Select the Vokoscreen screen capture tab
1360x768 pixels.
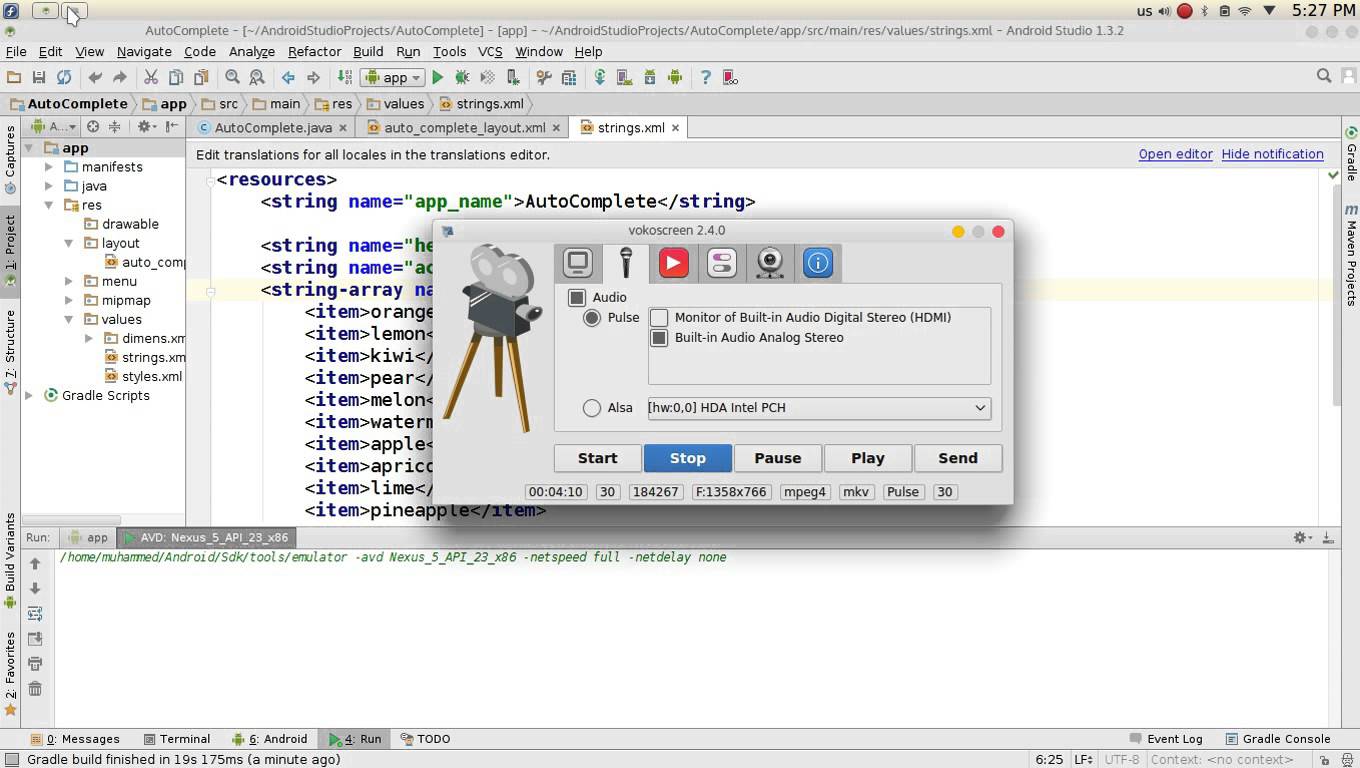578,263
